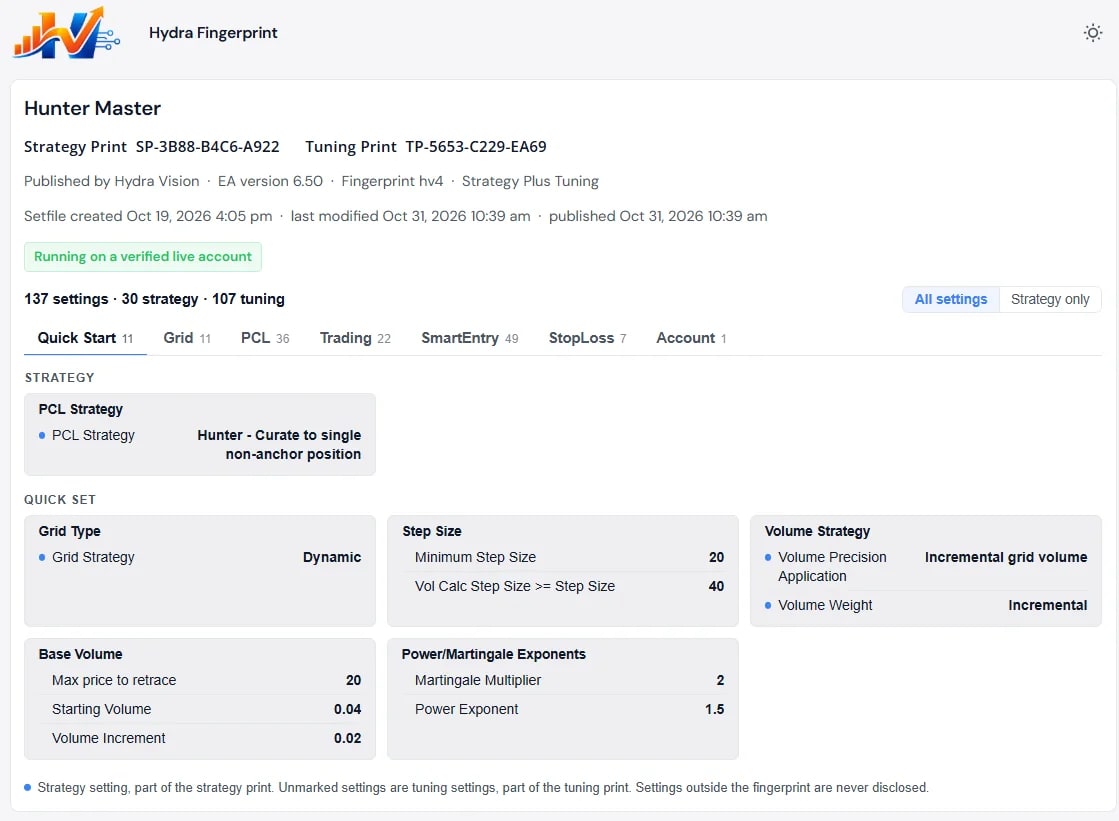Select the tuning print code TP-5653-C229-EA69
1119x821 pixels.
[476, 147]
